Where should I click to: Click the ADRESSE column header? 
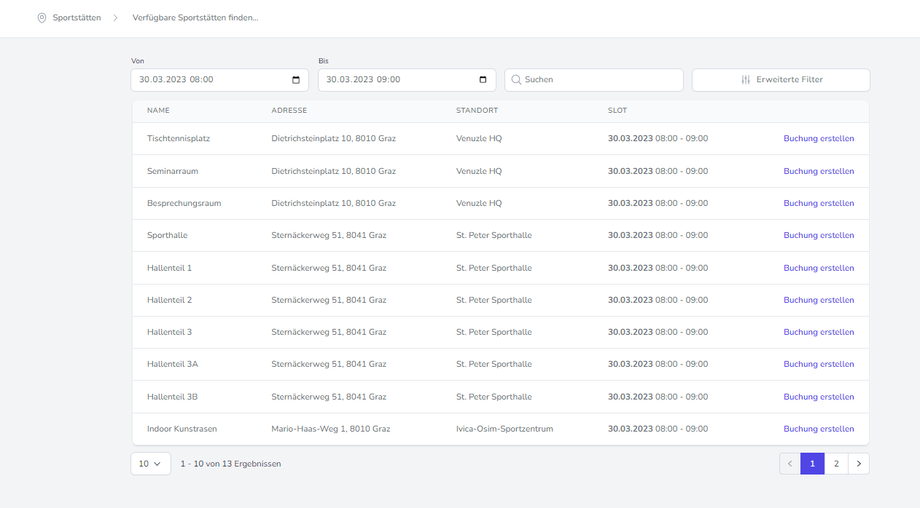(289, 110)
